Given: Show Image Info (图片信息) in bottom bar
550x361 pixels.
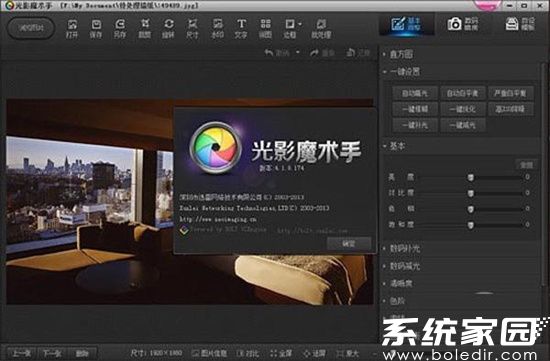Looking at the screenshot, I should click(x=209, y=353).
